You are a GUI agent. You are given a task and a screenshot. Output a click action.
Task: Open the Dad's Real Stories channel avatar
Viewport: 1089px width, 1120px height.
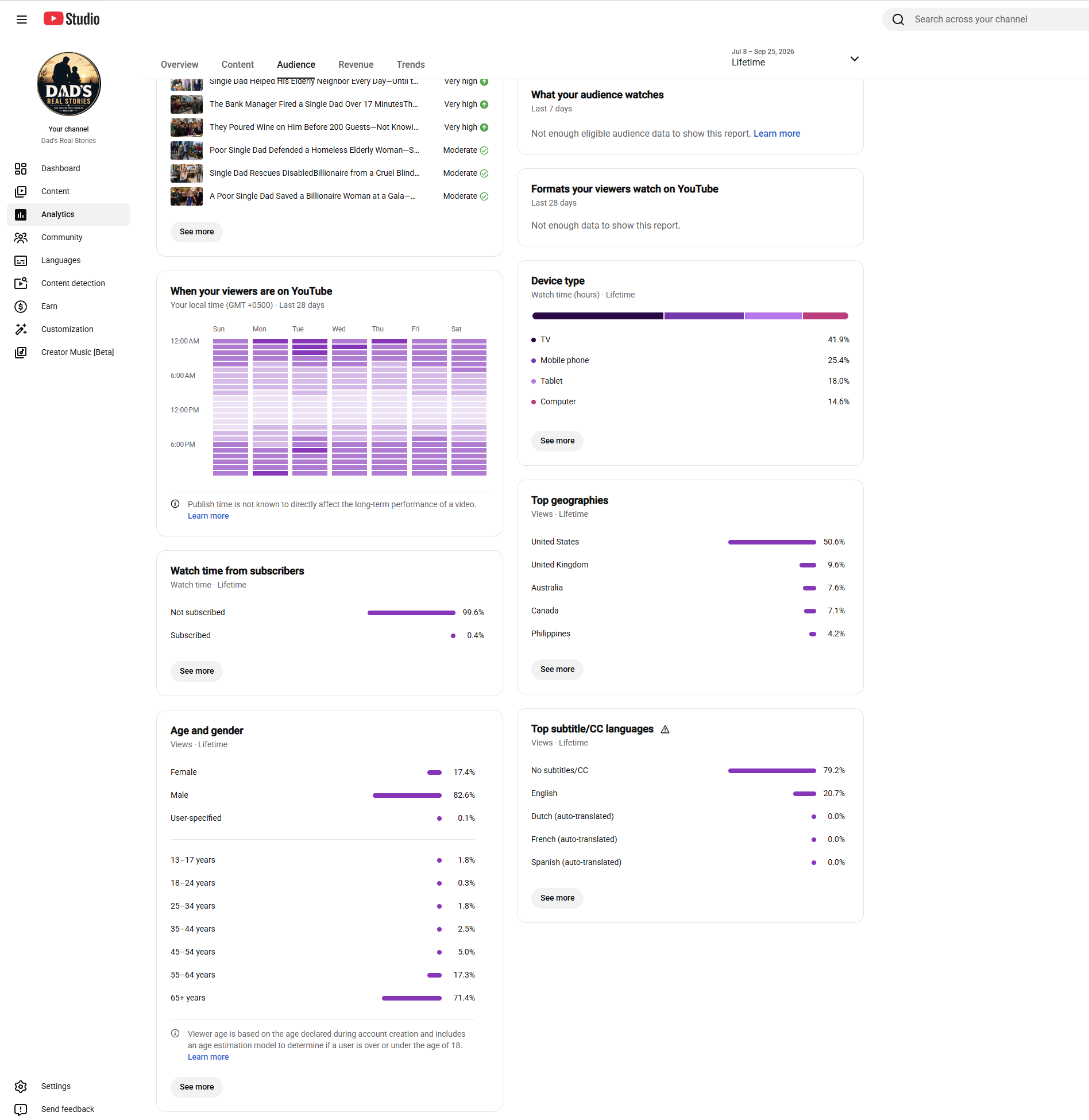coord(68,84)
